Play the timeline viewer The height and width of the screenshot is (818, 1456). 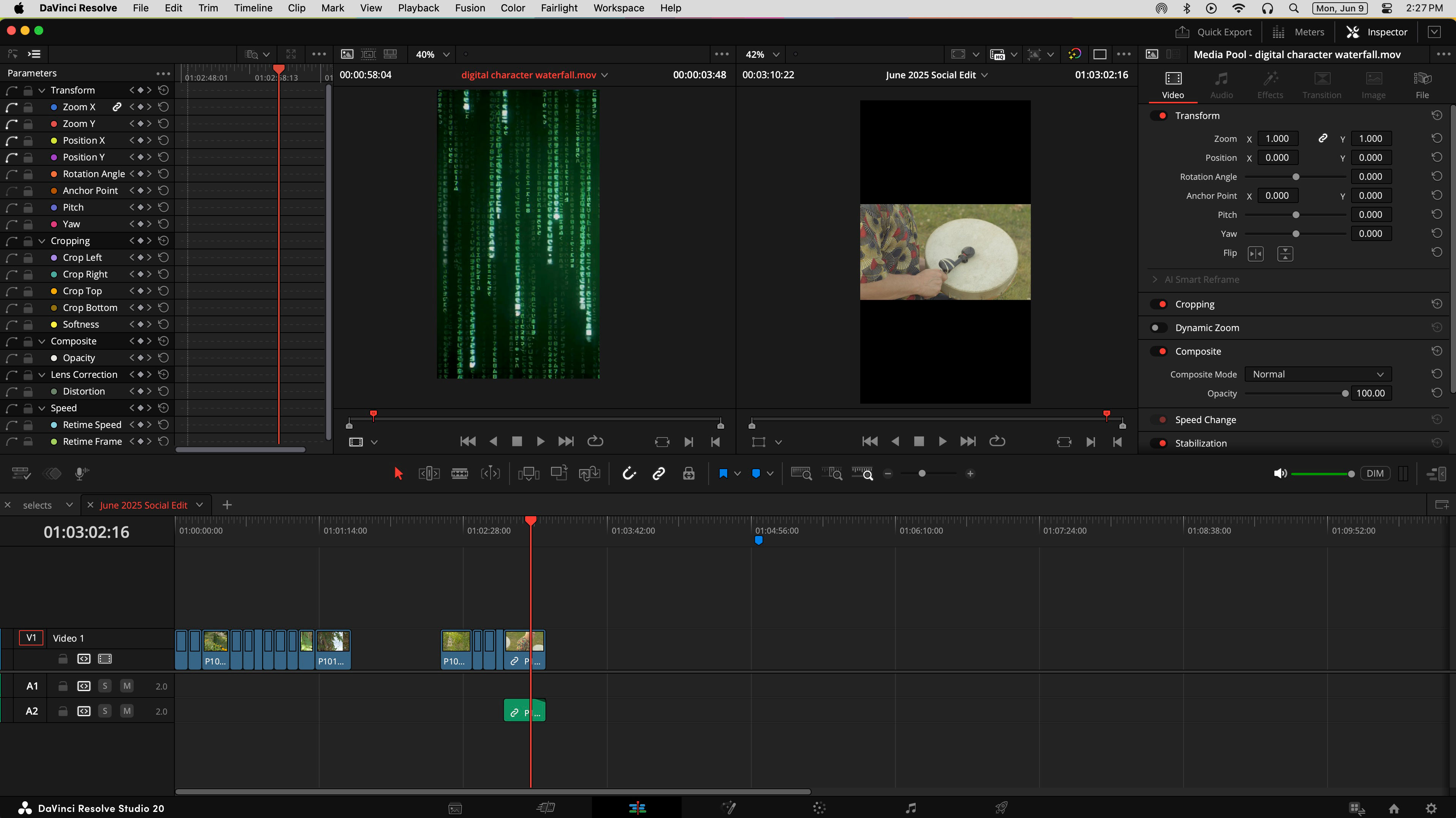[x=942, y=442]
